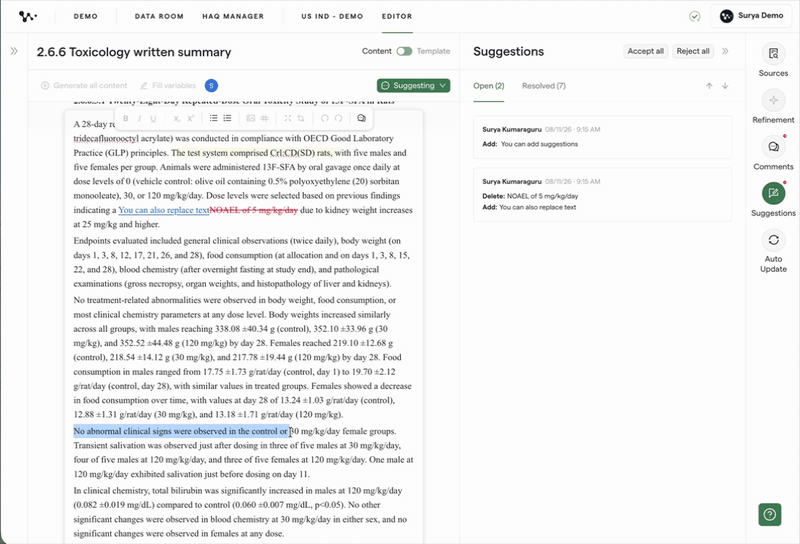
Task: Click '2.6.6 Toxicology written summary' title
Action: coord(134,52)
